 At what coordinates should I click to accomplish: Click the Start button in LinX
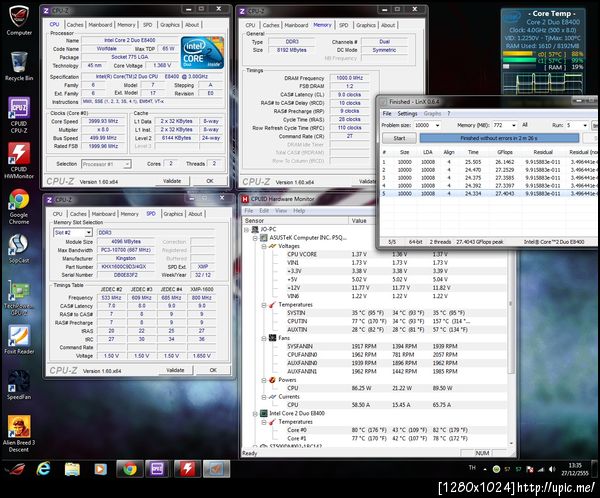point(399,138)
